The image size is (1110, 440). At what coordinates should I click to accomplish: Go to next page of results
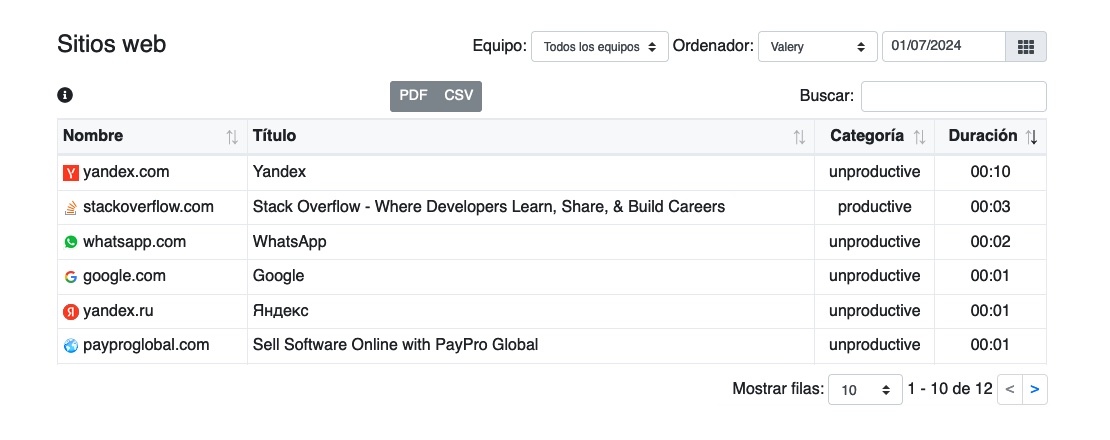(1035, 389)
